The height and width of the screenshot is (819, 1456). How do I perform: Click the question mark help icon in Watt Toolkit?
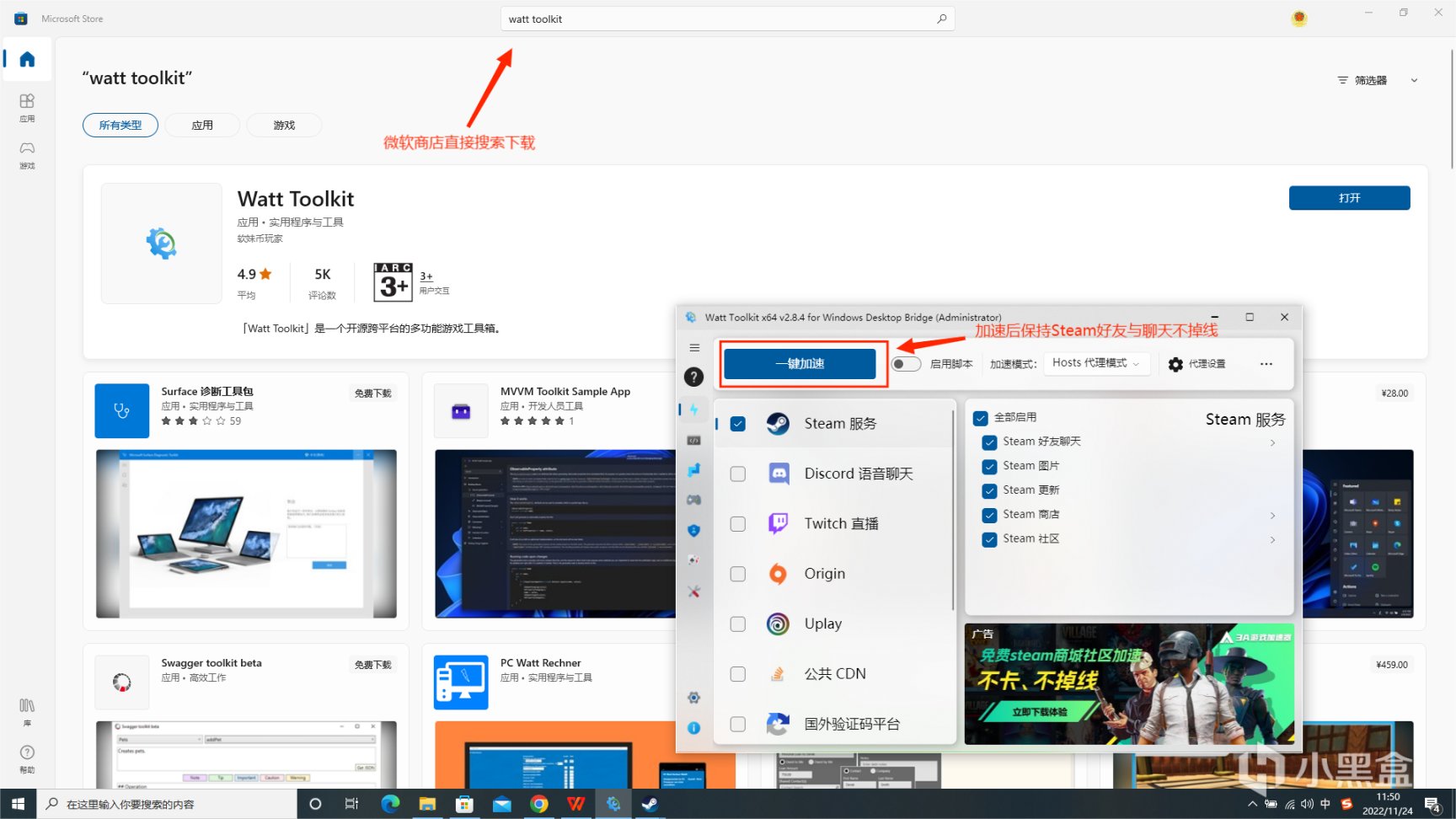pos(693,377)
